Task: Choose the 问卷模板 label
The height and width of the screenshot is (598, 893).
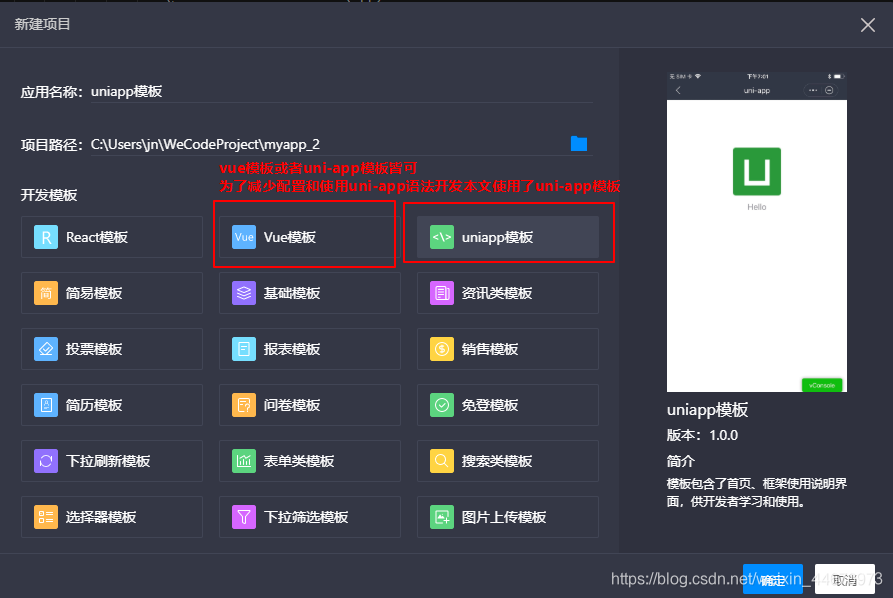Action: pyautogui.click(x=292, y=405)
